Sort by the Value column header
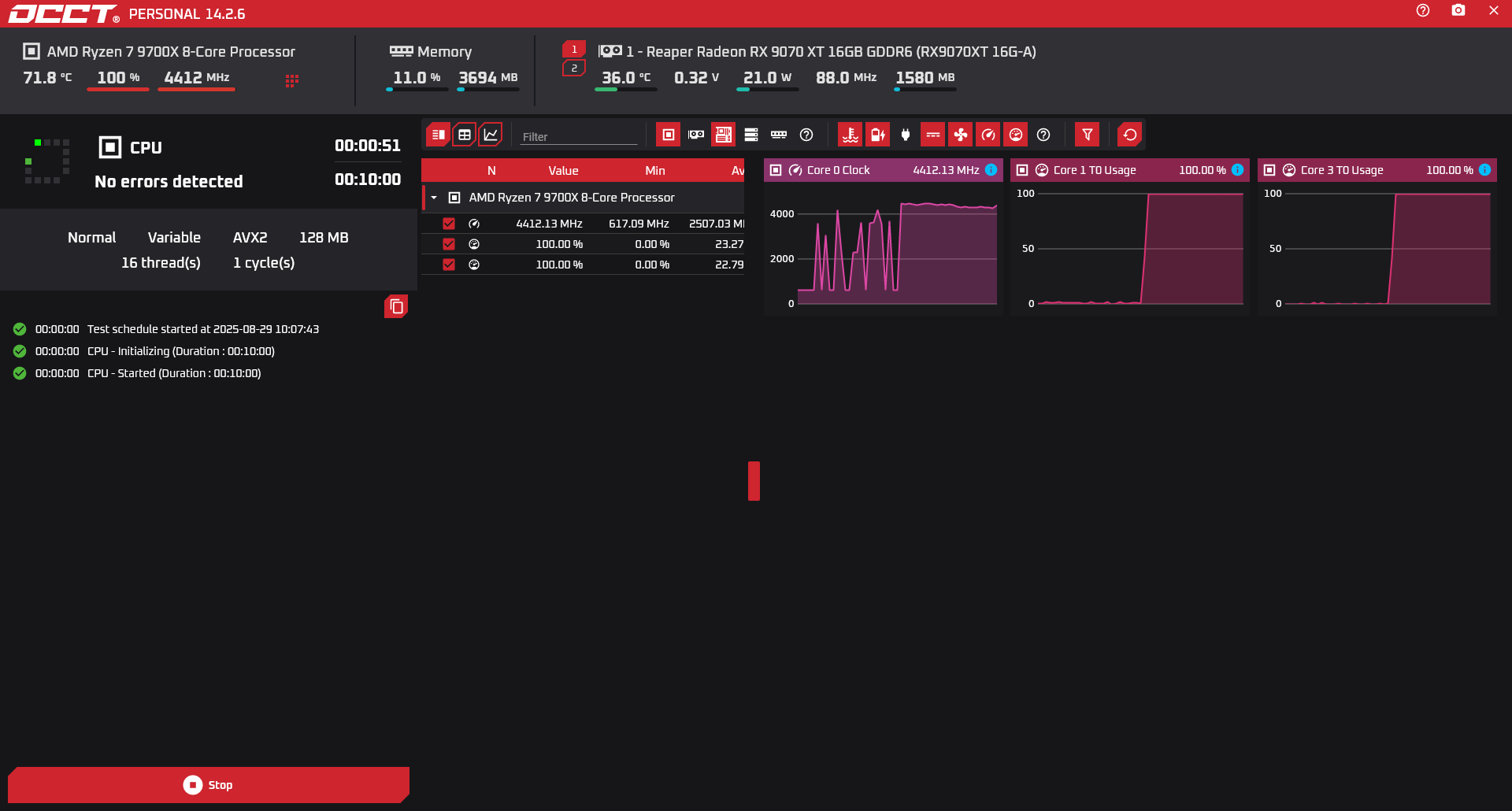 [563, 171]
